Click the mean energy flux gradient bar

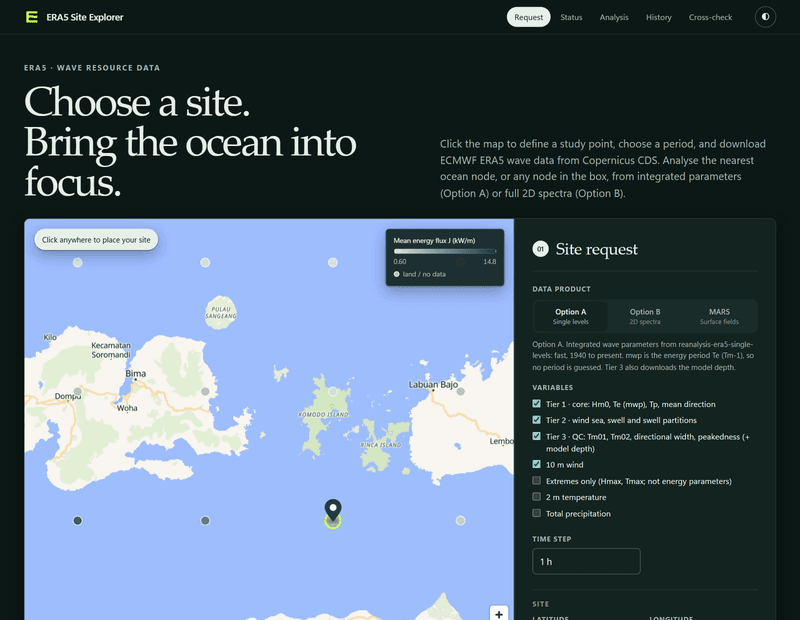tap(444, 251)
